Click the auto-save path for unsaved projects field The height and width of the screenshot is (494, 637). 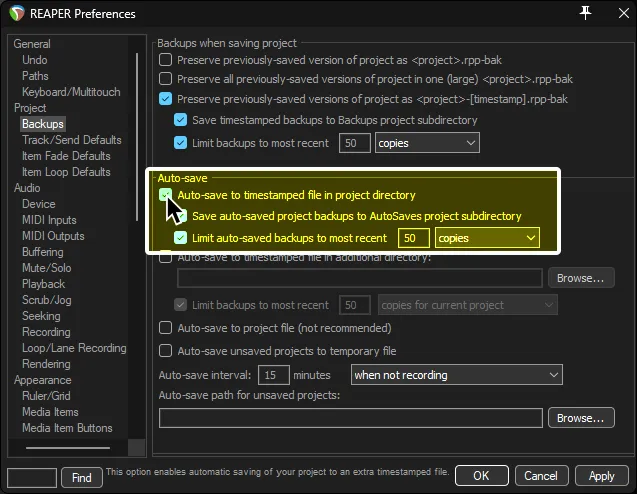pyautogui.click(x=351, y=418)
